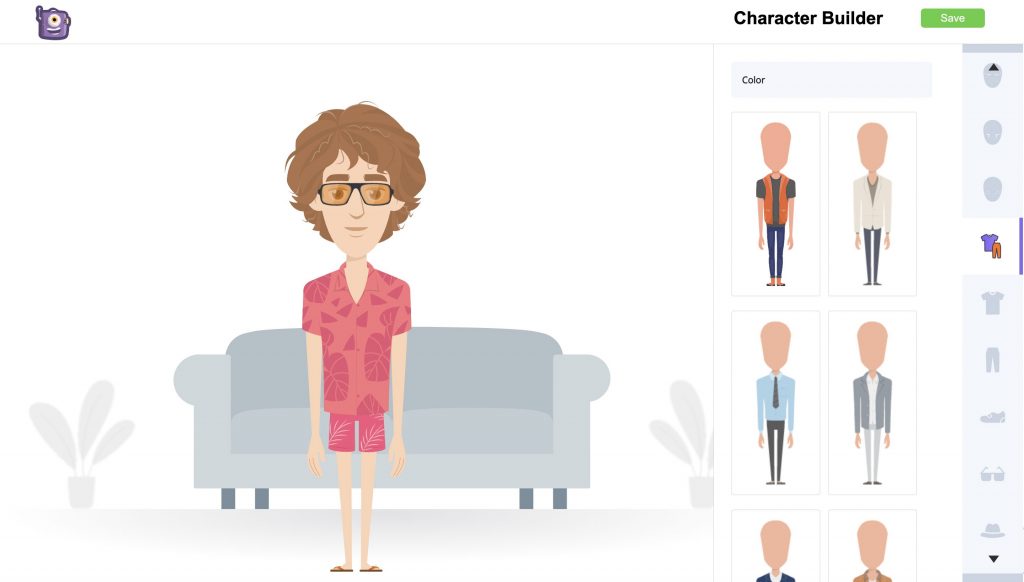Viewport: 1024px width, 582px height.
Task: Open the hat category icon
Action: point(992,530)
